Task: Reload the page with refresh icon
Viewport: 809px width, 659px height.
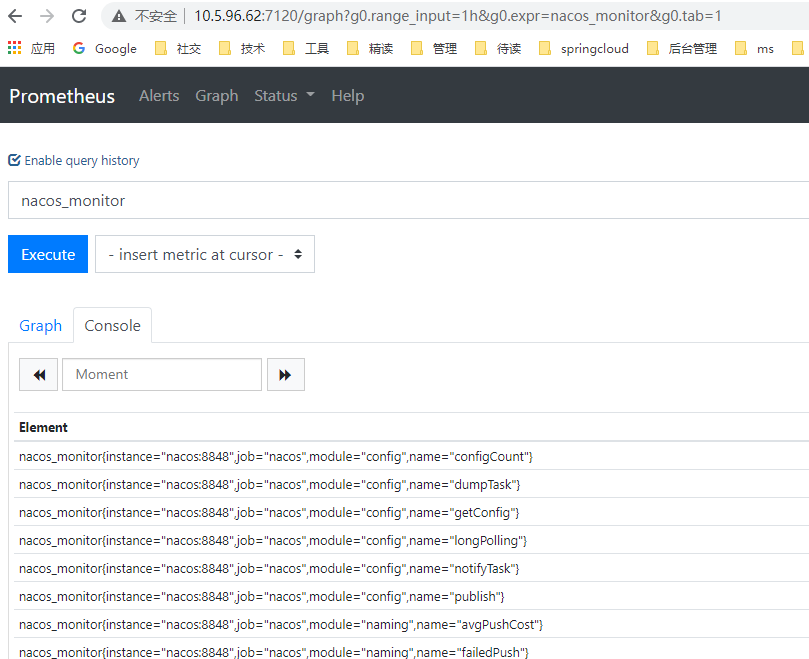Action: point(79,17)
